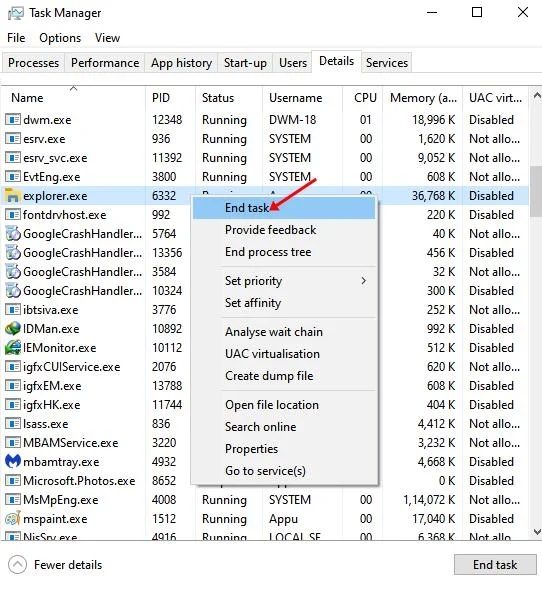This screenshot has width=542, height=589.
Task: Click the esrv_svc.exe process icon
Action: click(x=13, y=158)
